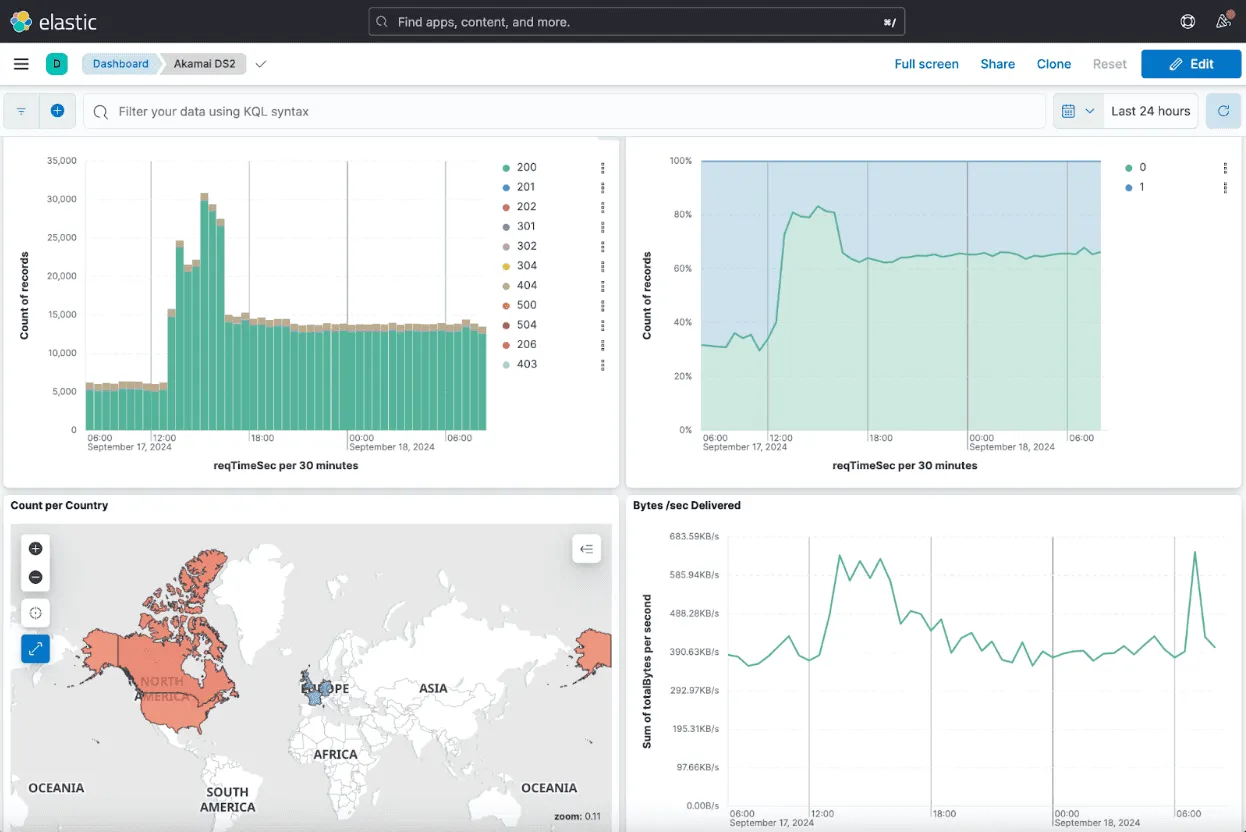This screenshot has width=1246, height=832.
Task: Collapse the map legend panel arrow
Action: (586, 549)
